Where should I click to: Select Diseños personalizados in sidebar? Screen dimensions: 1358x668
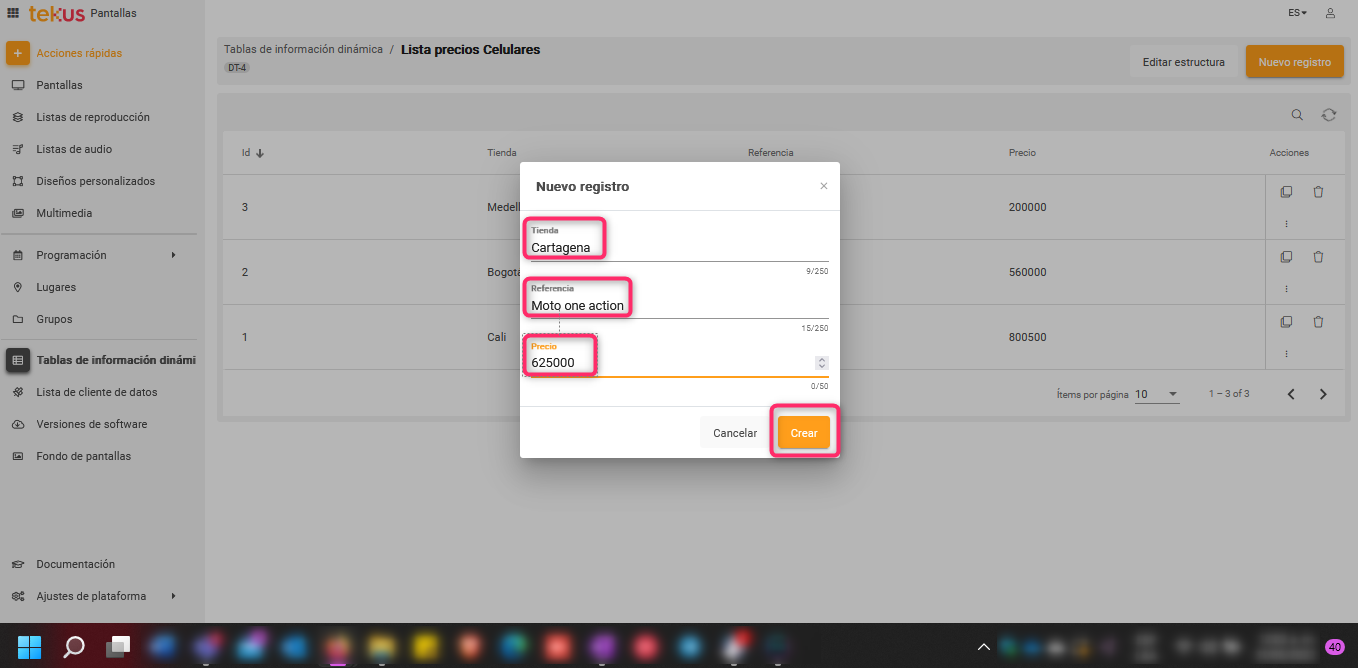[96, 181]
